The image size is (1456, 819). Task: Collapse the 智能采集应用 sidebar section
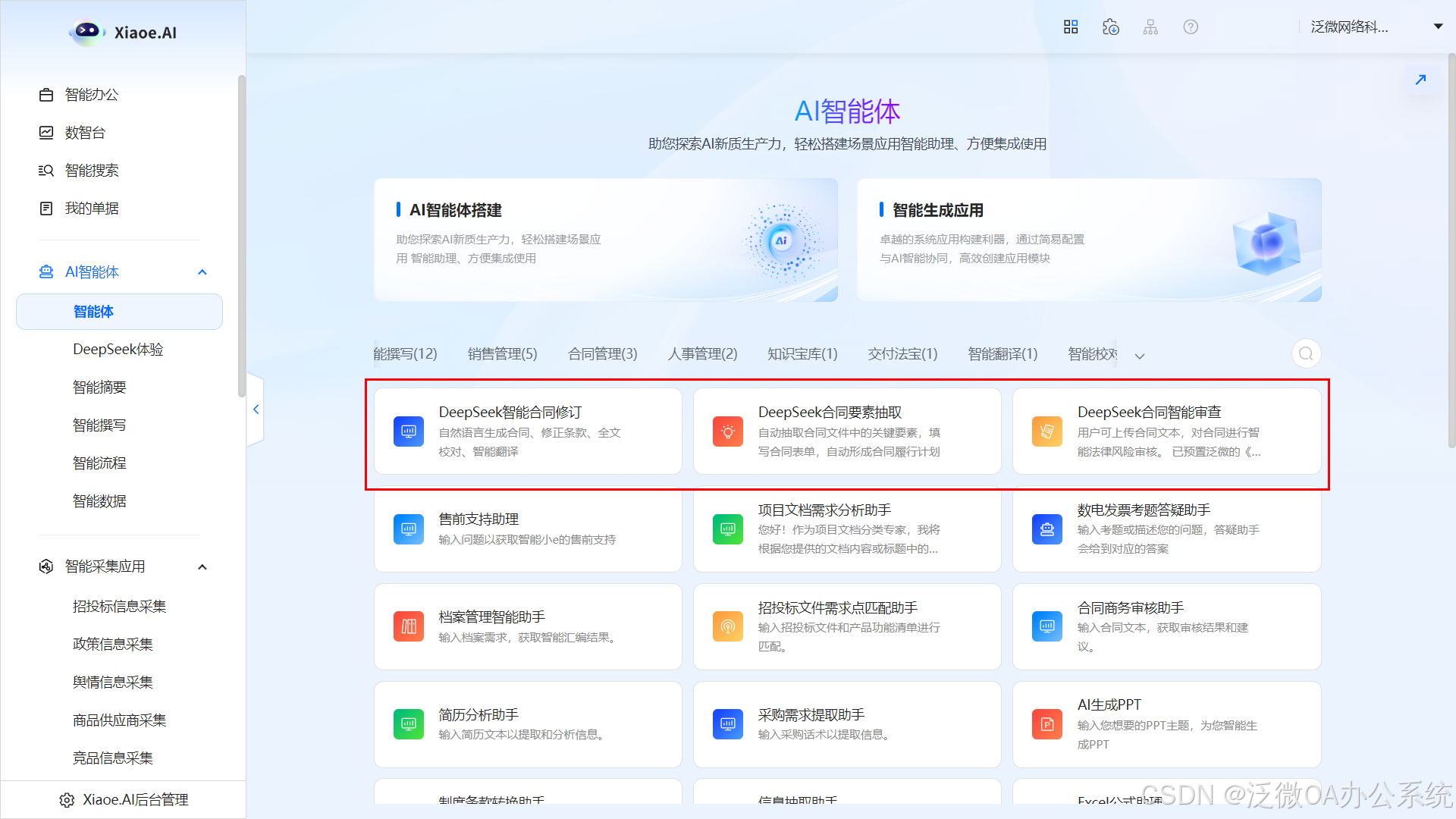coord(202,567)
